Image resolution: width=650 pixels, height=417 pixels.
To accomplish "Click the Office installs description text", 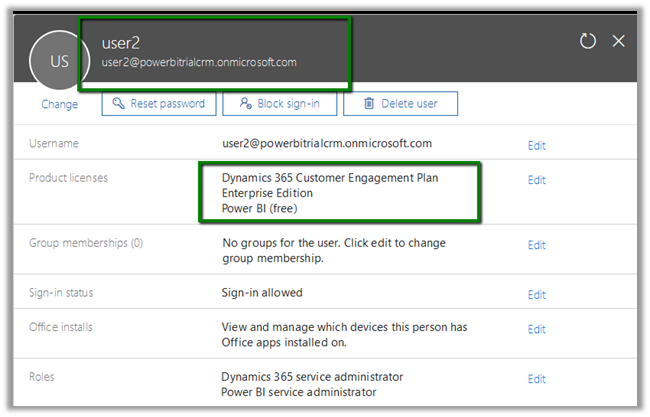I will tap(343, 334).
